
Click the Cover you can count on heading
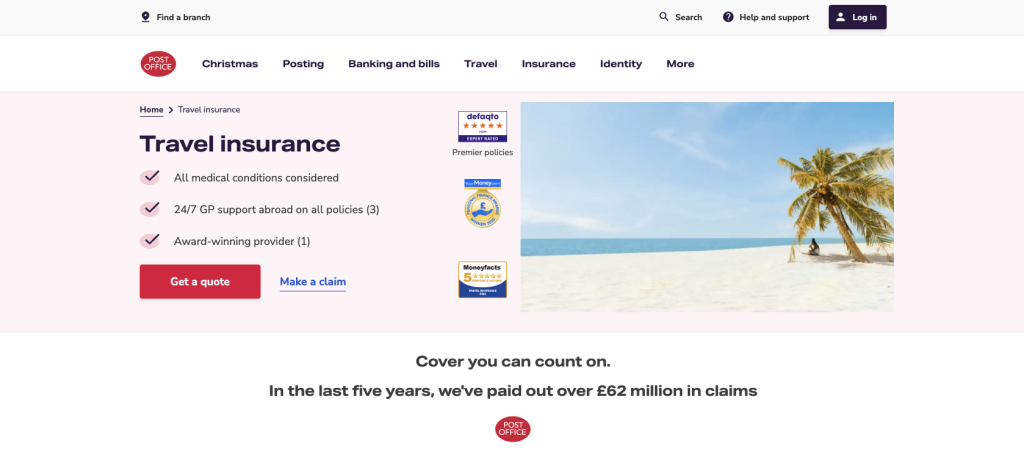point(513,361)
